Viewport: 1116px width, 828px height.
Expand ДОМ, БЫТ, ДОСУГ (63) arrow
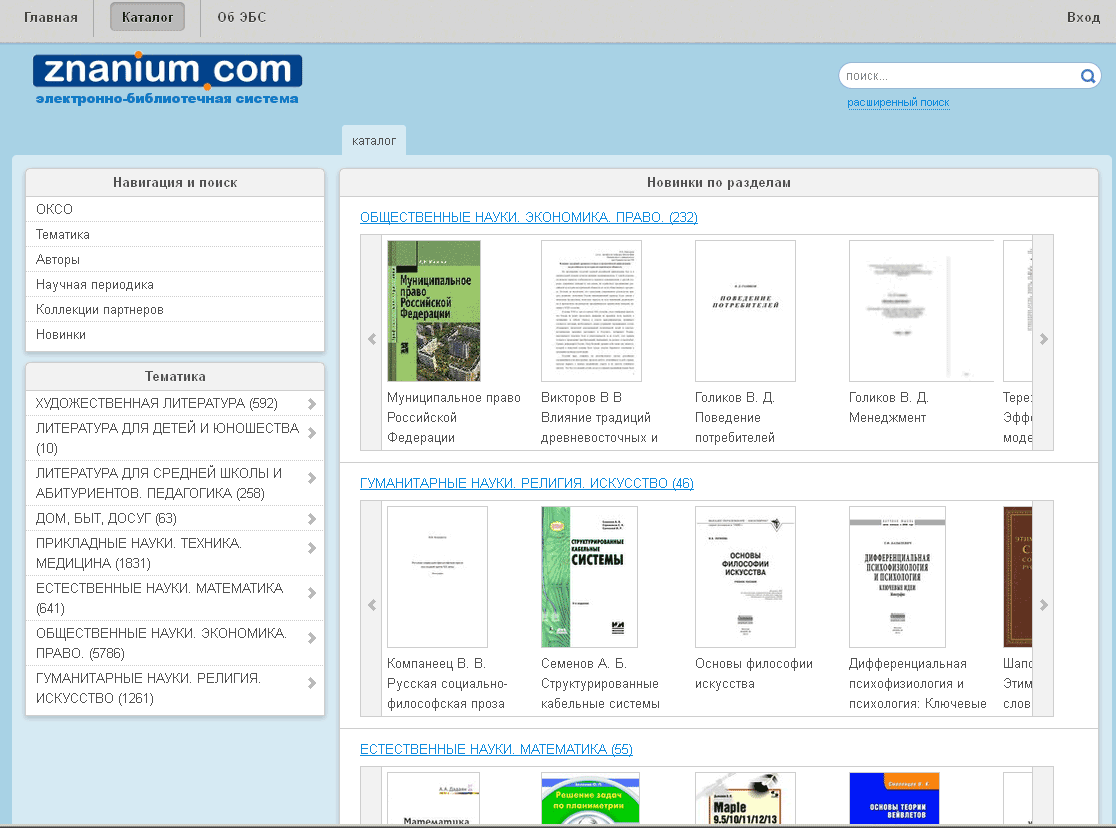click(312, 519)
